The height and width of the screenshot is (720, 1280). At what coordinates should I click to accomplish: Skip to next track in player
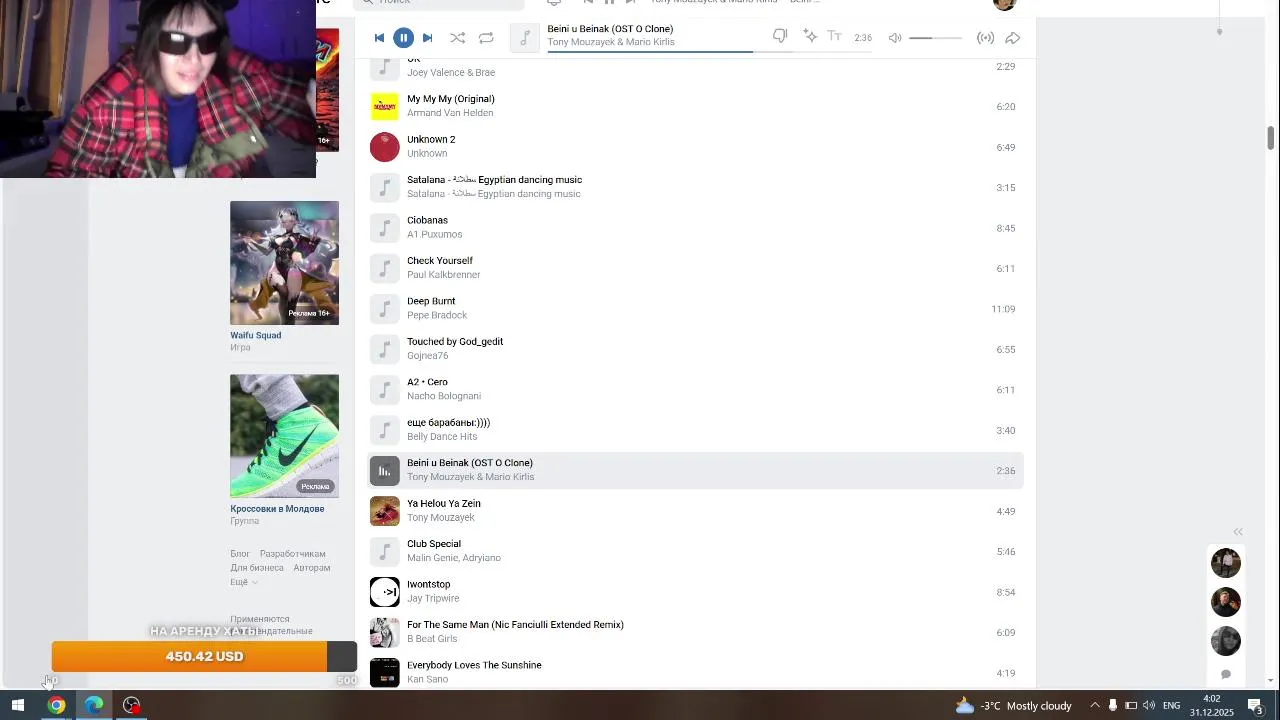427,38
